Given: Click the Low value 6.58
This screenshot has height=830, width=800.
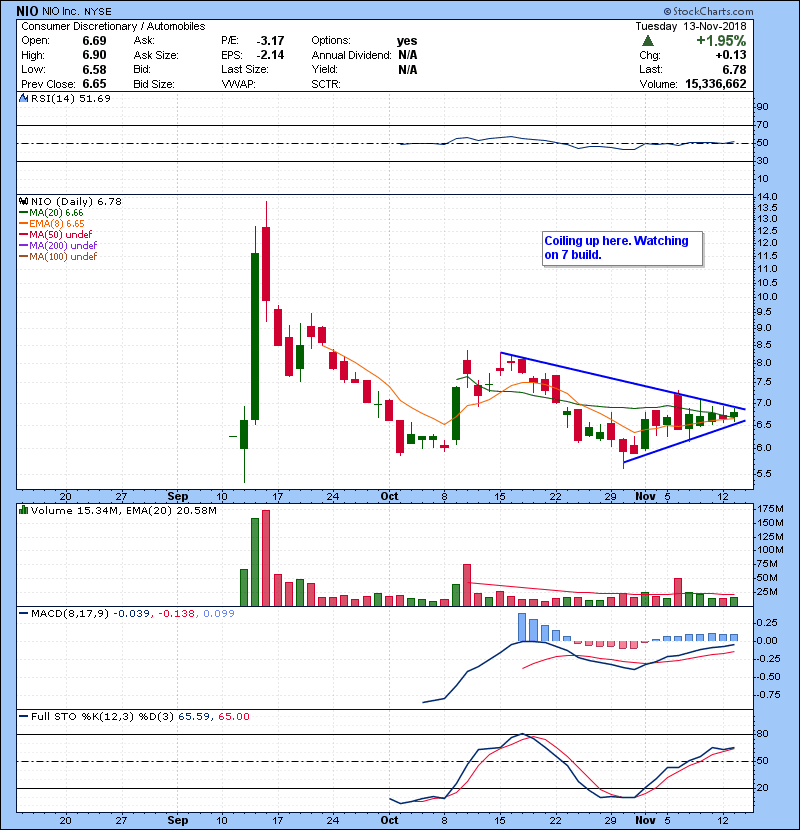Looking at the screenshot, I should click(x=94, y=69).
